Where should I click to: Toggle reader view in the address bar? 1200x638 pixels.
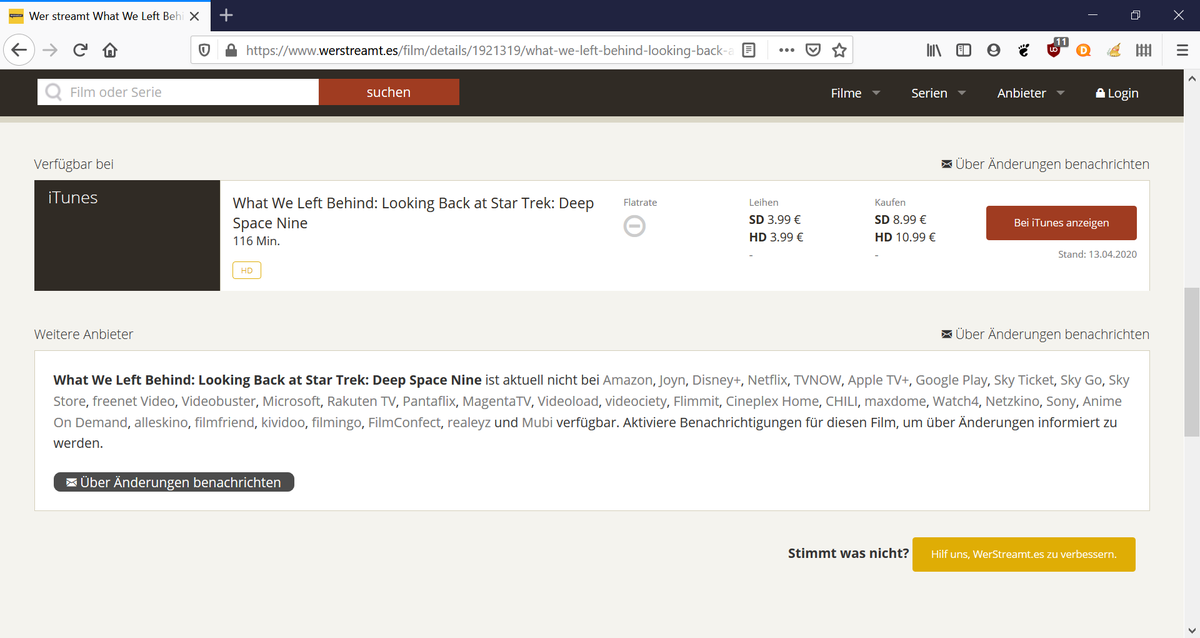tap(749, 50)
